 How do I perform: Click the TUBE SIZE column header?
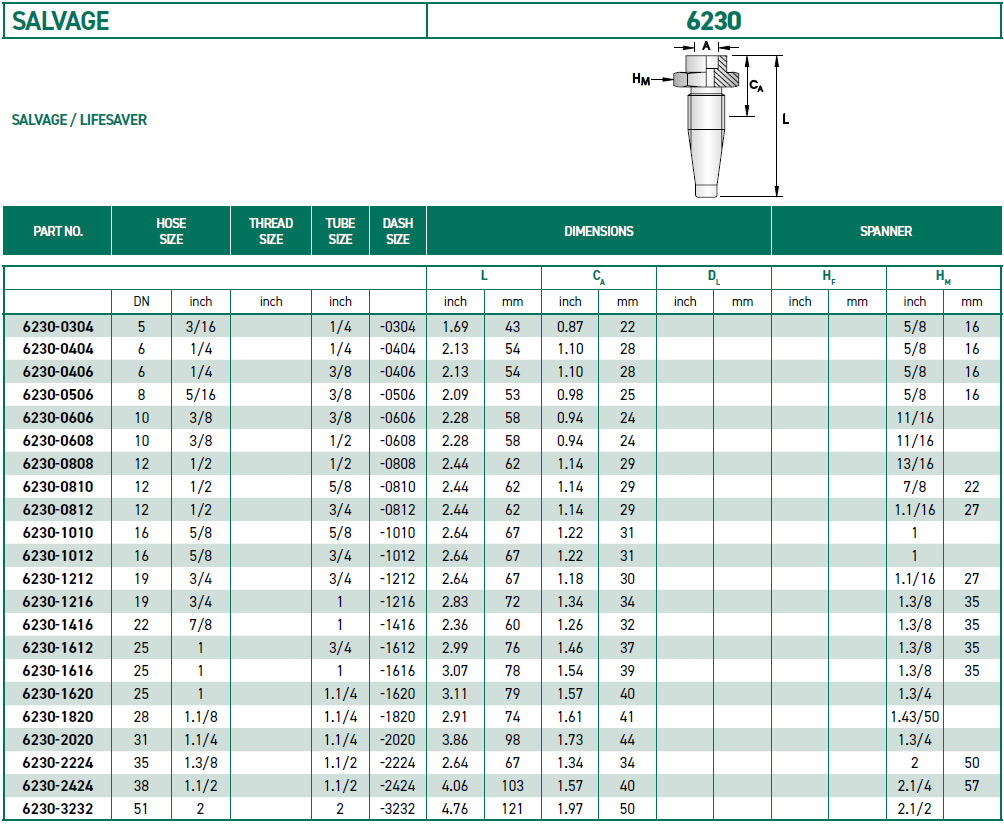click(x=340, y=231)
